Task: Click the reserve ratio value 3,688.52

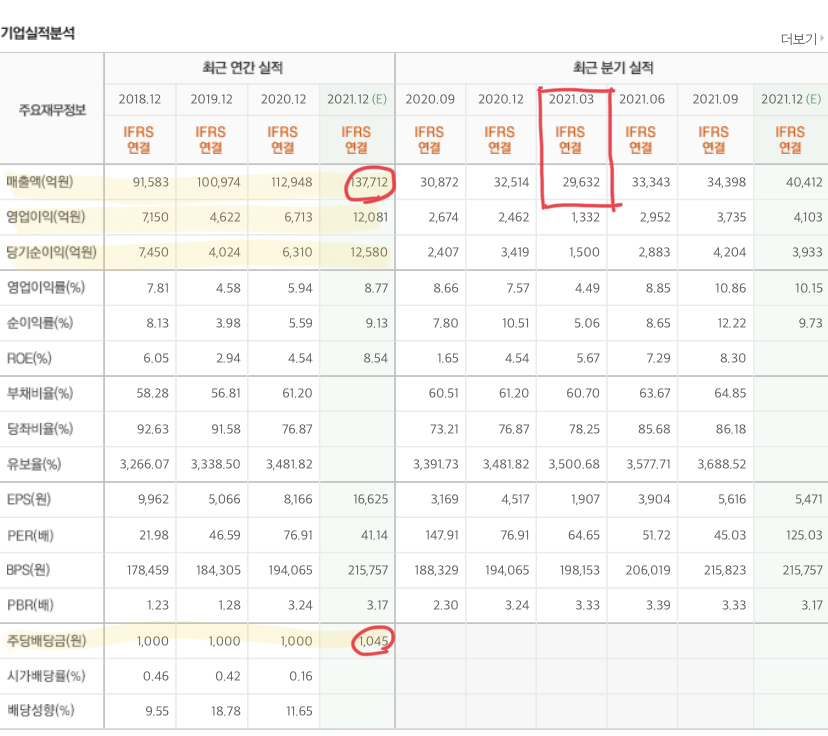Action: point(721,464)
